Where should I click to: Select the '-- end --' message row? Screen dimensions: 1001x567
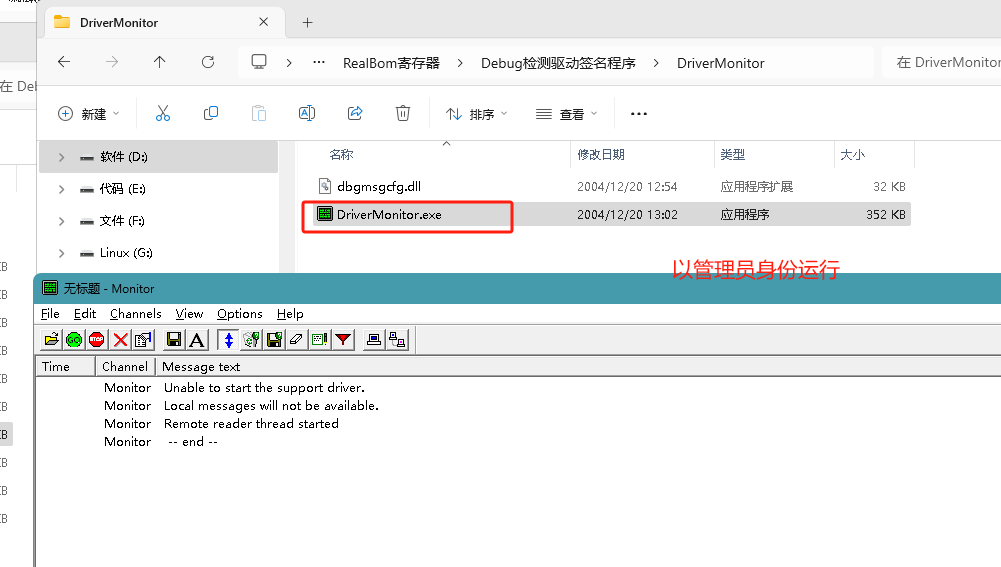193,441
